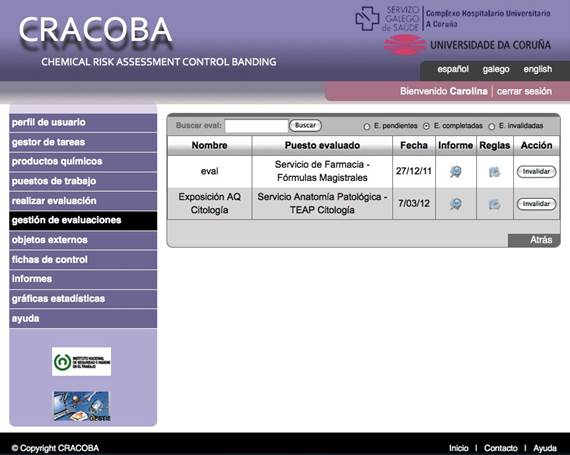Open the Reglas icon for eval row
This screenshot has width=570, height=455.
(x=494, y=172)
